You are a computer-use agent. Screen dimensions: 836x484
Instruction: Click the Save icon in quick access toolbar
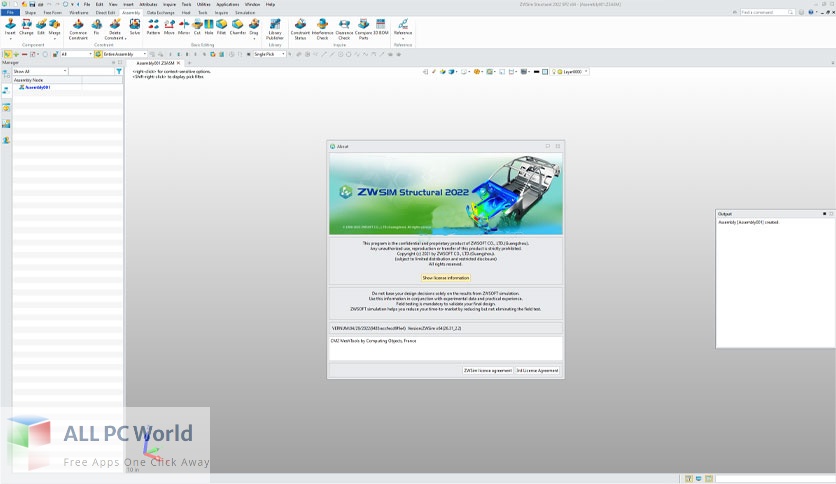pos(31,4)
